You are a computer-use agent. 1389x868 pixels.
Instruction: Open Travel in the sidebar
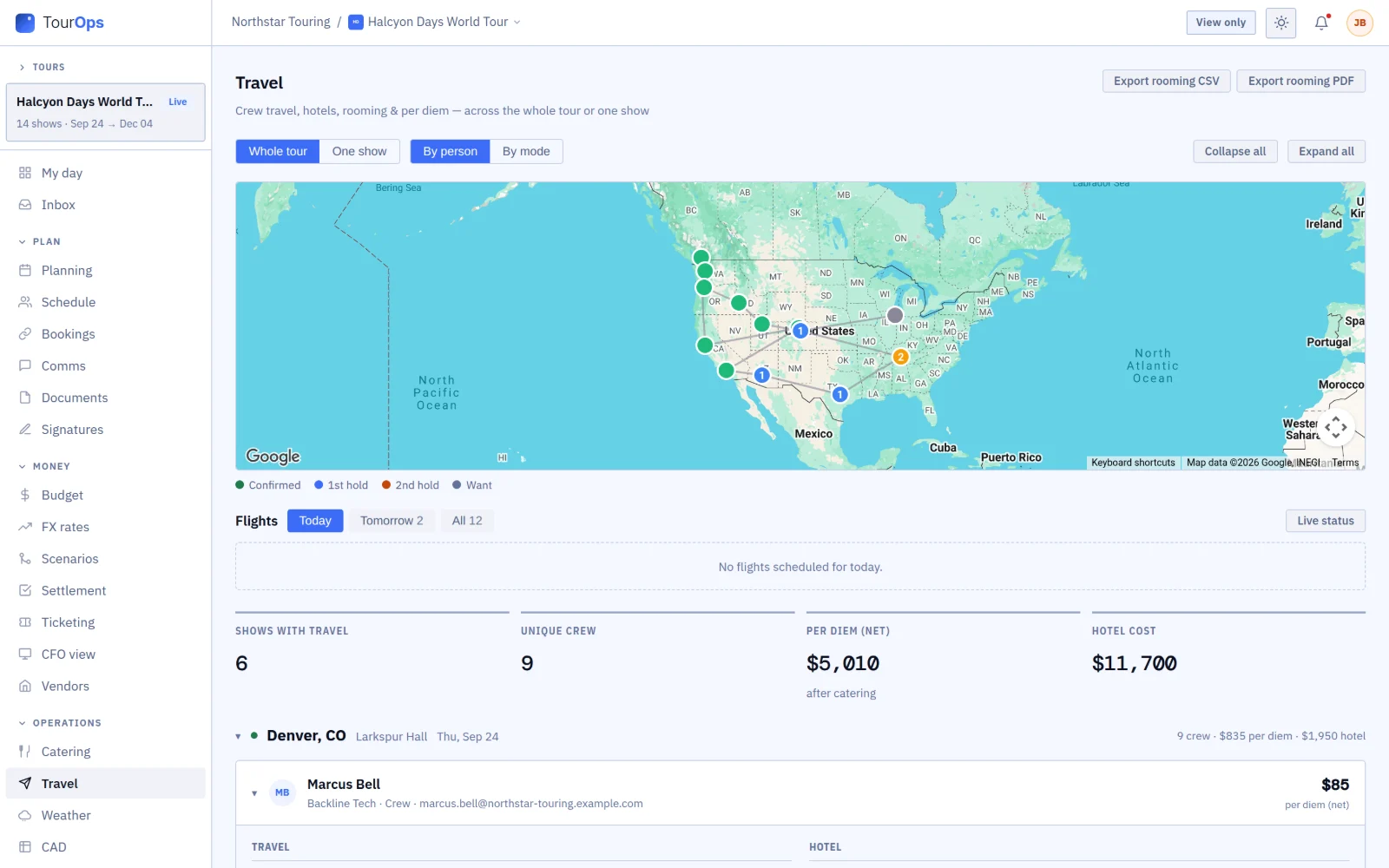106,783
